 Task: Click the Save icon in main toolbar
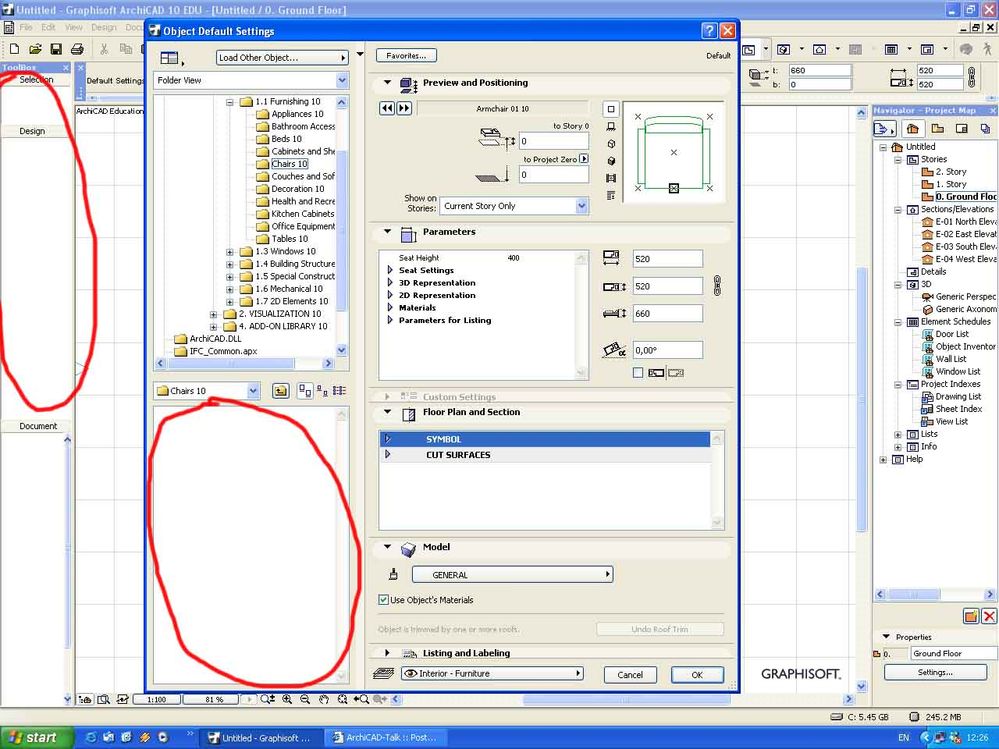click(x=56, y=49)
